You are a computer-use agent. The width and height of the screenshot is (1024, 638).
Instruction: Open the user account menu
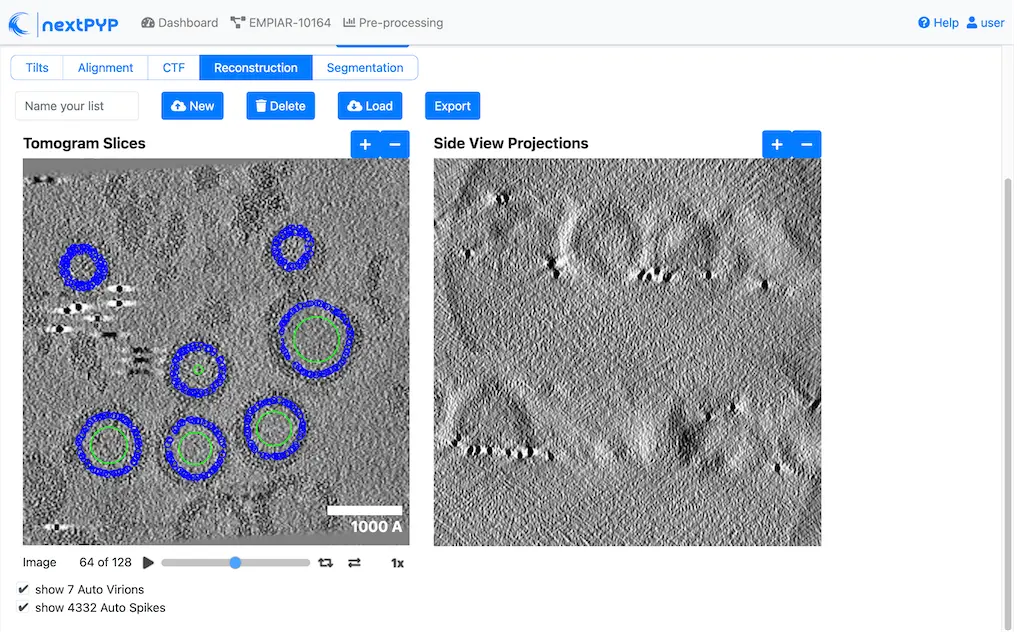tap(985, 23)
